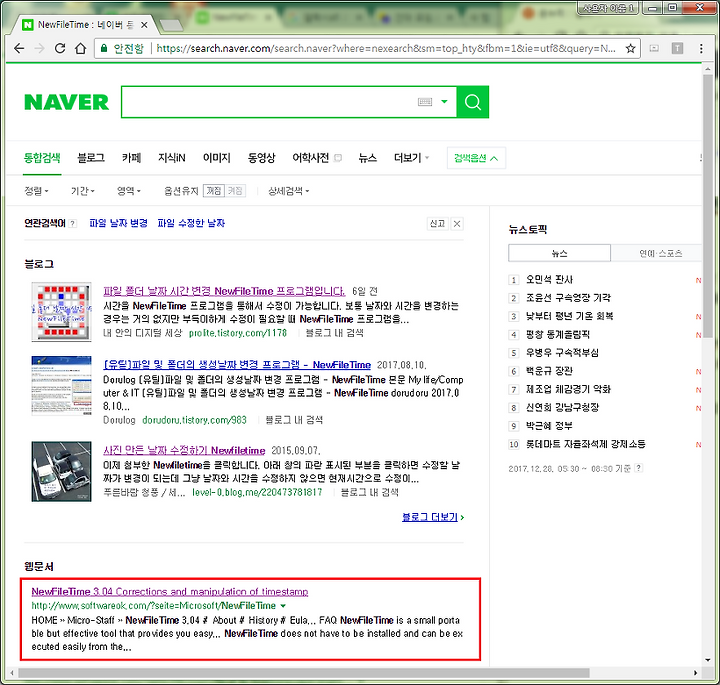
Task: Expand the search box autocomplete arrow
Action: pyautogui.click(x=444, y=102)
